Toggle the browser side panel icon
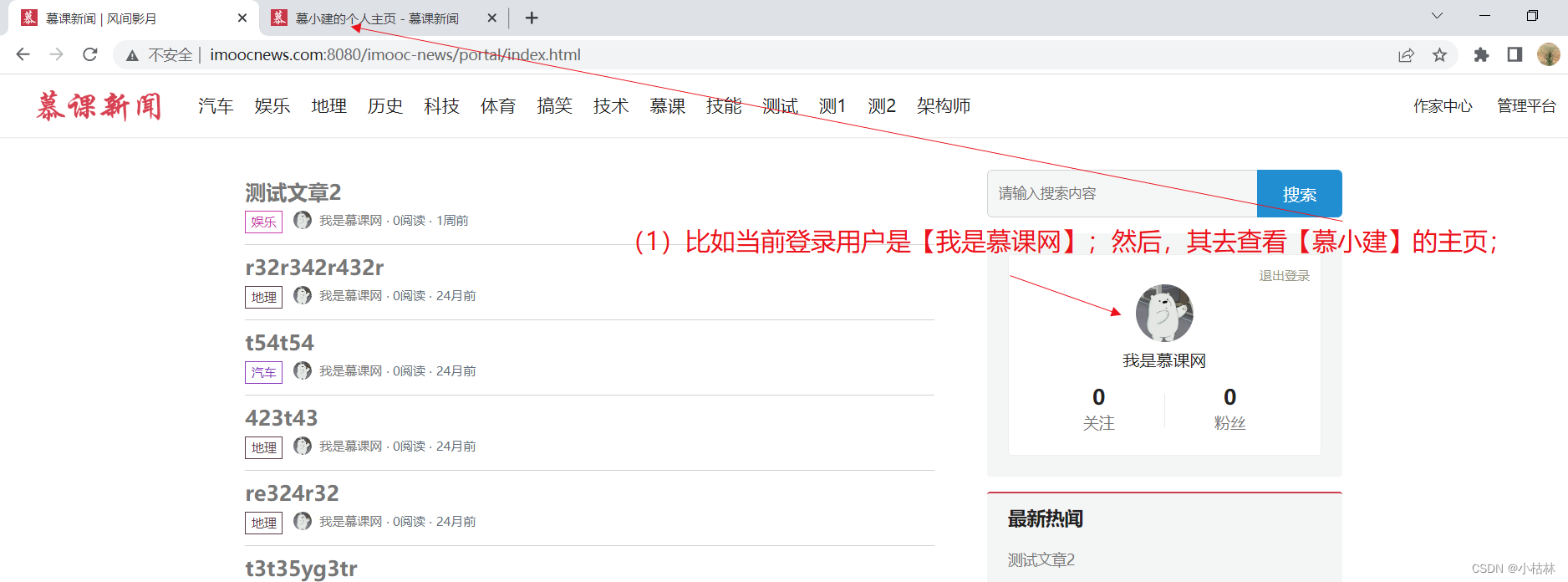 pyautogui.click(x=1515, y=55)
